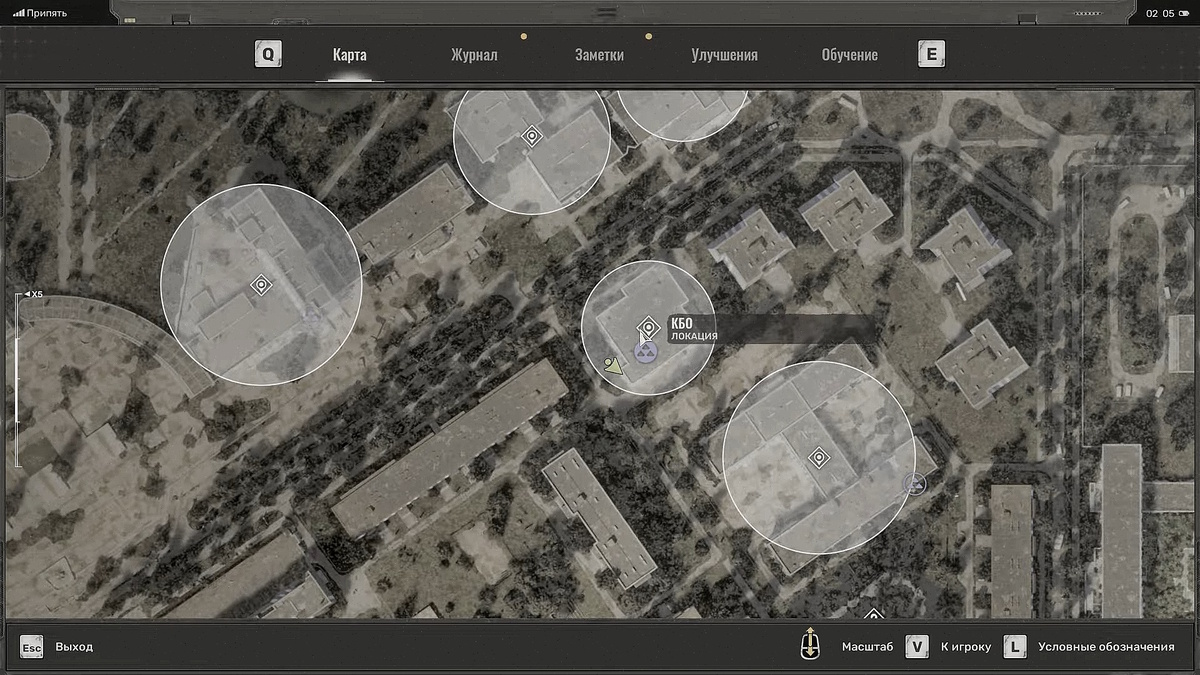Viewport: 1200px width, 675px height.
Task: Switch to the Заметки tab
Action: tap(599, 55)
